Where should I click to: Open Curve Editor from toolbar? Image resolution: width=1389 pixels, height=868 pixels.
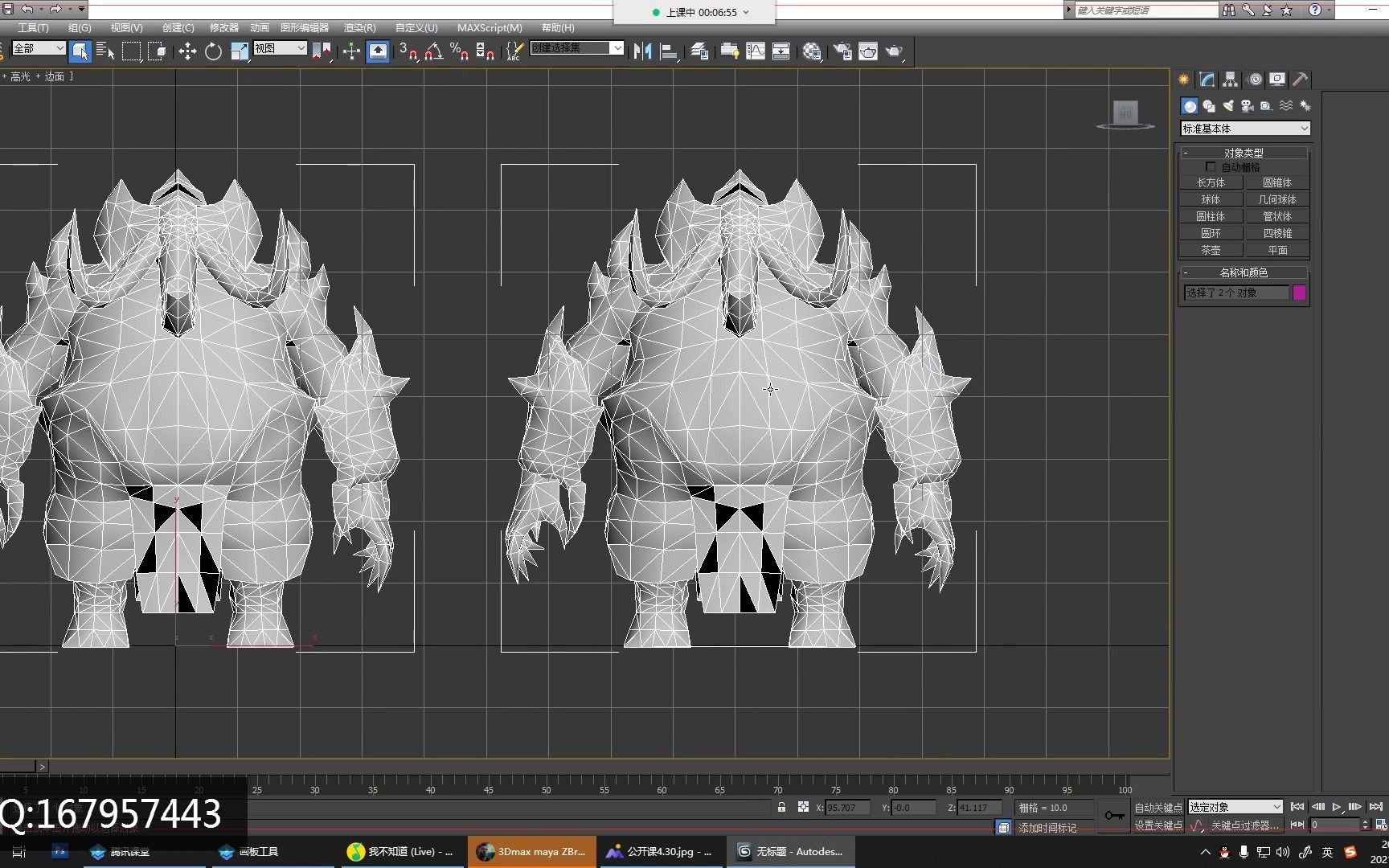(756, 51)
